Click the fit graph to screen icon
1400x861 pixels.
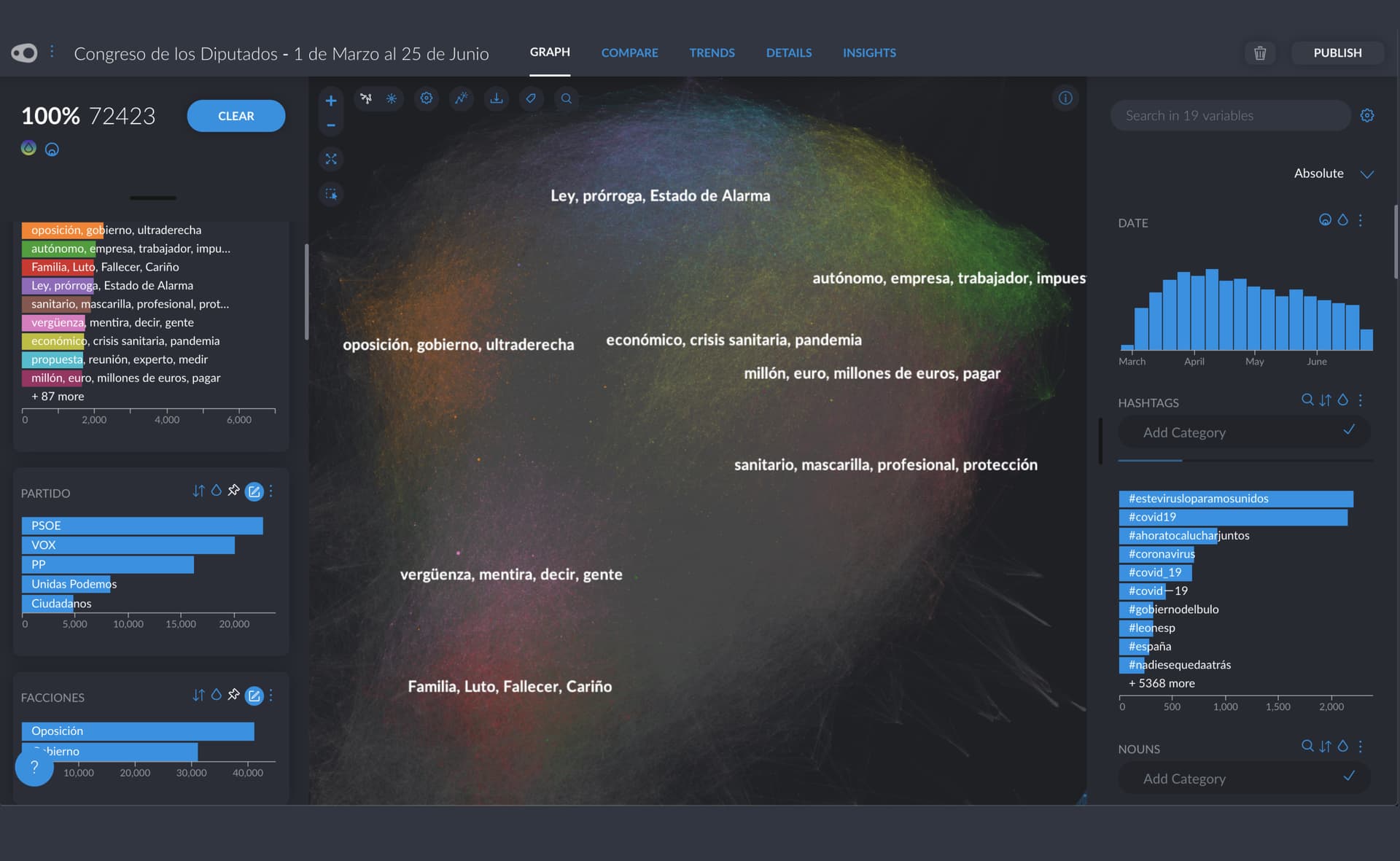coord(331,159)
